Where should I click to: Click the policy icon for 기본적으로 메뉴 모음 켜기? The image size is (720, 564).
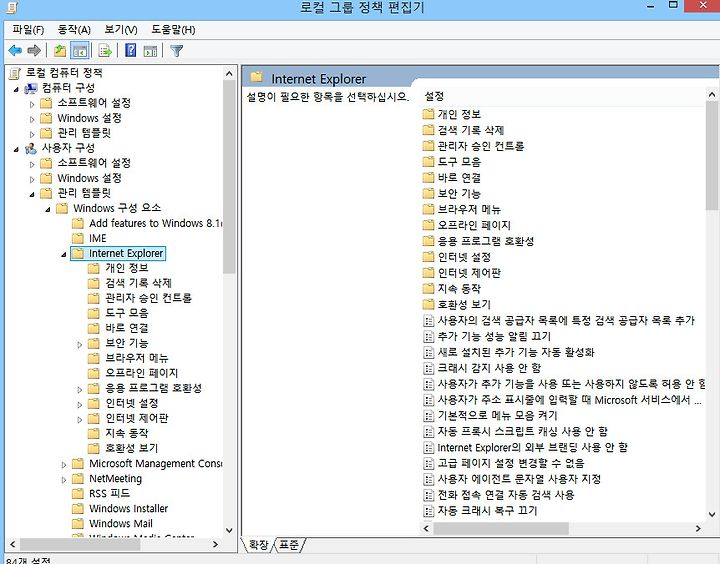428,416
